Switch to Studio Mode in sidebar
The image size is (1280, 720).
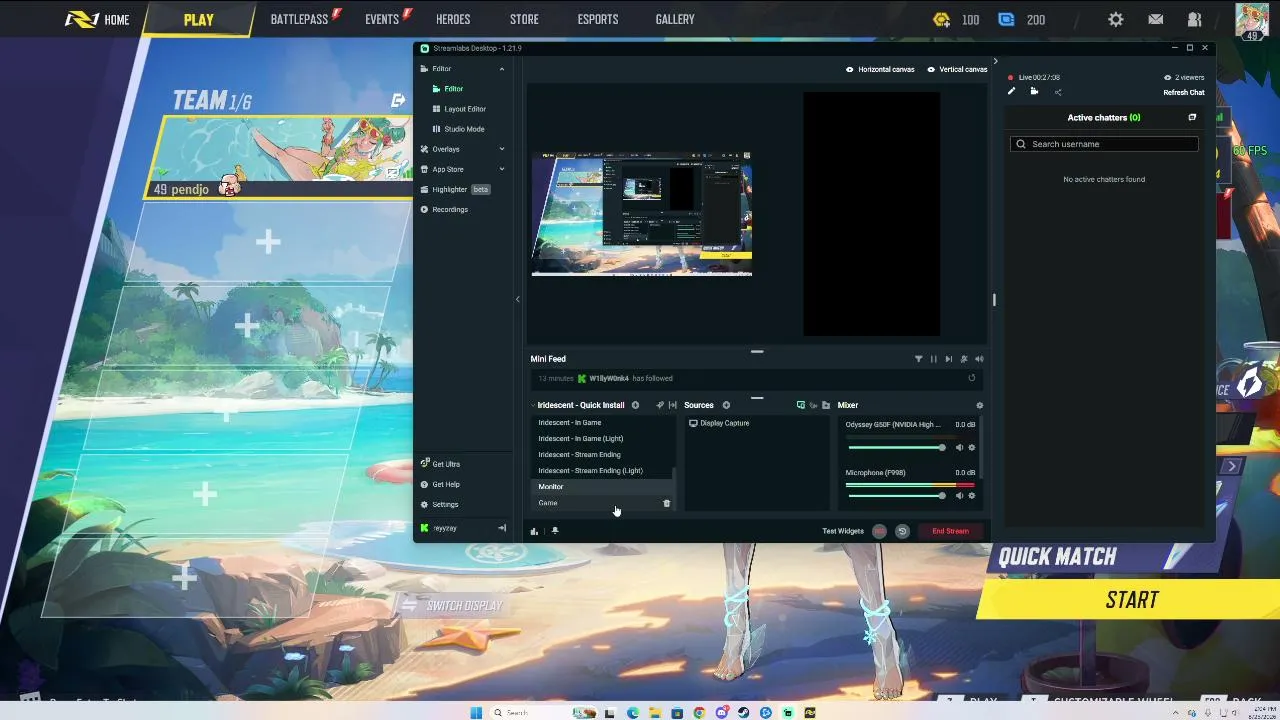pos(458,129)
